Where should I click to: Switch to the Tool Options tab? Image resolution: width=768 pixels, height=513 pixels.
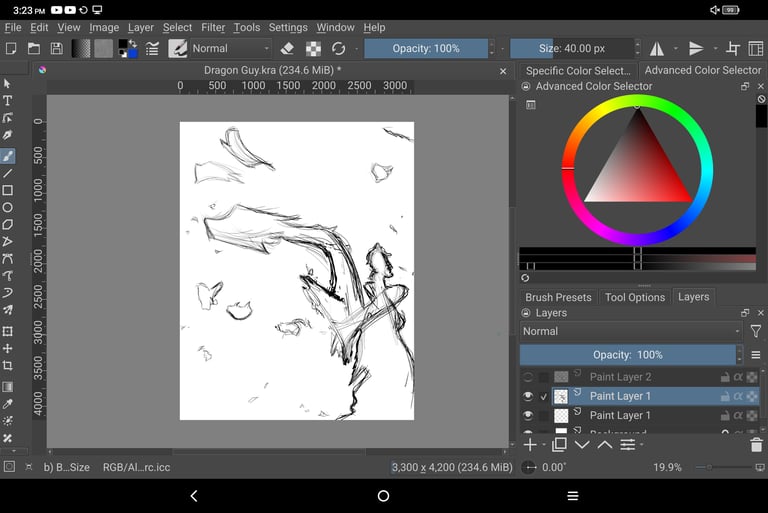[x=635, y=297]
